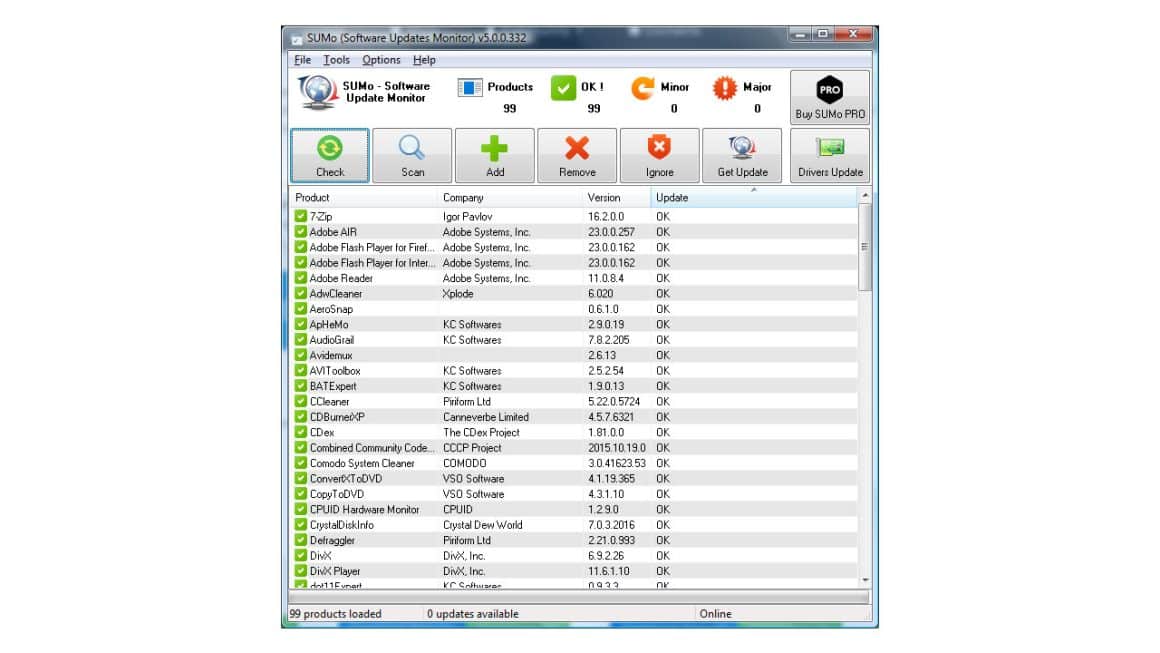
Task: Click AeroSnap's green check icon
Action: [300, 309]
